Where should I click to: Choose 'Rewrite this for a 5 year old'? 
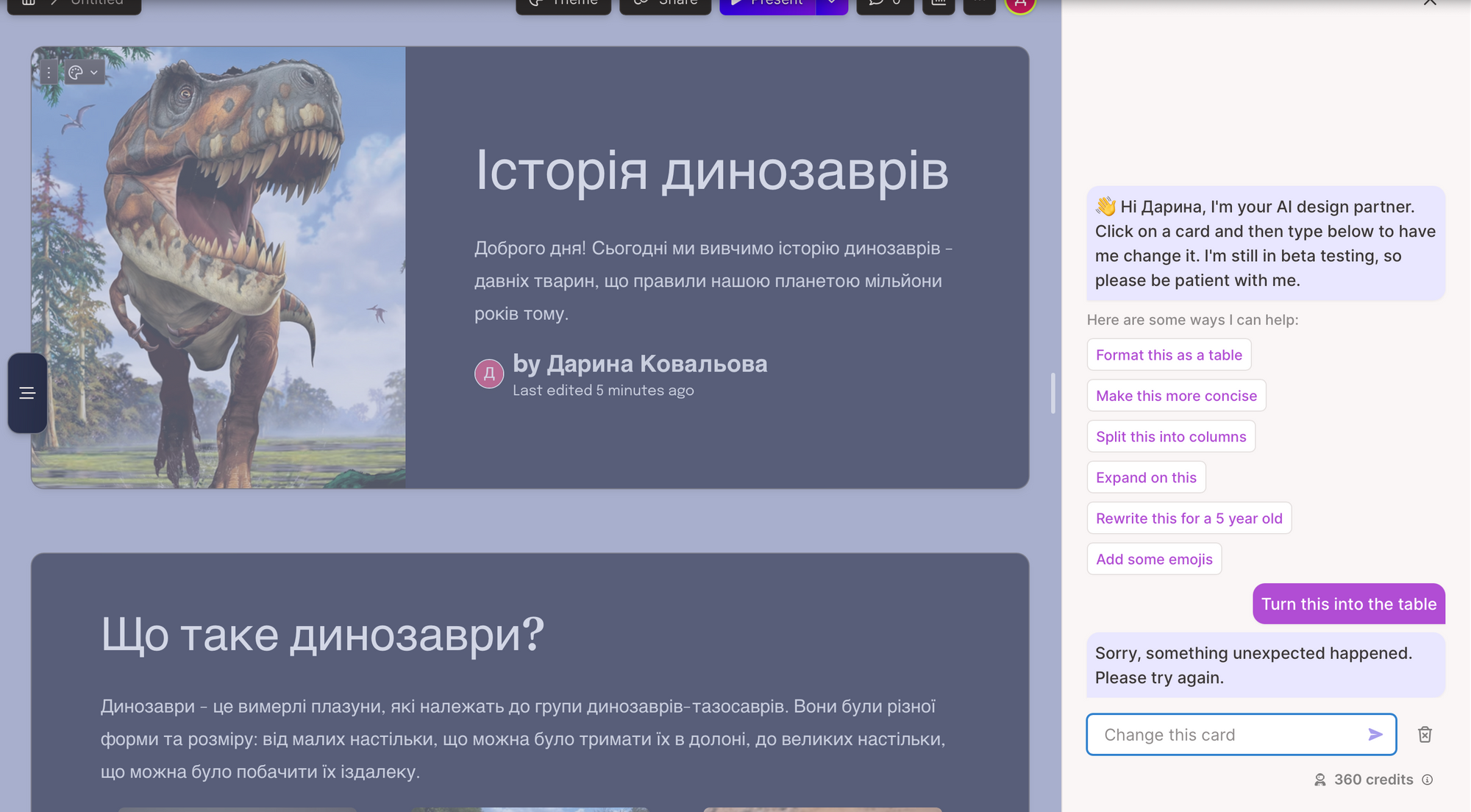tap(1189, 518)
